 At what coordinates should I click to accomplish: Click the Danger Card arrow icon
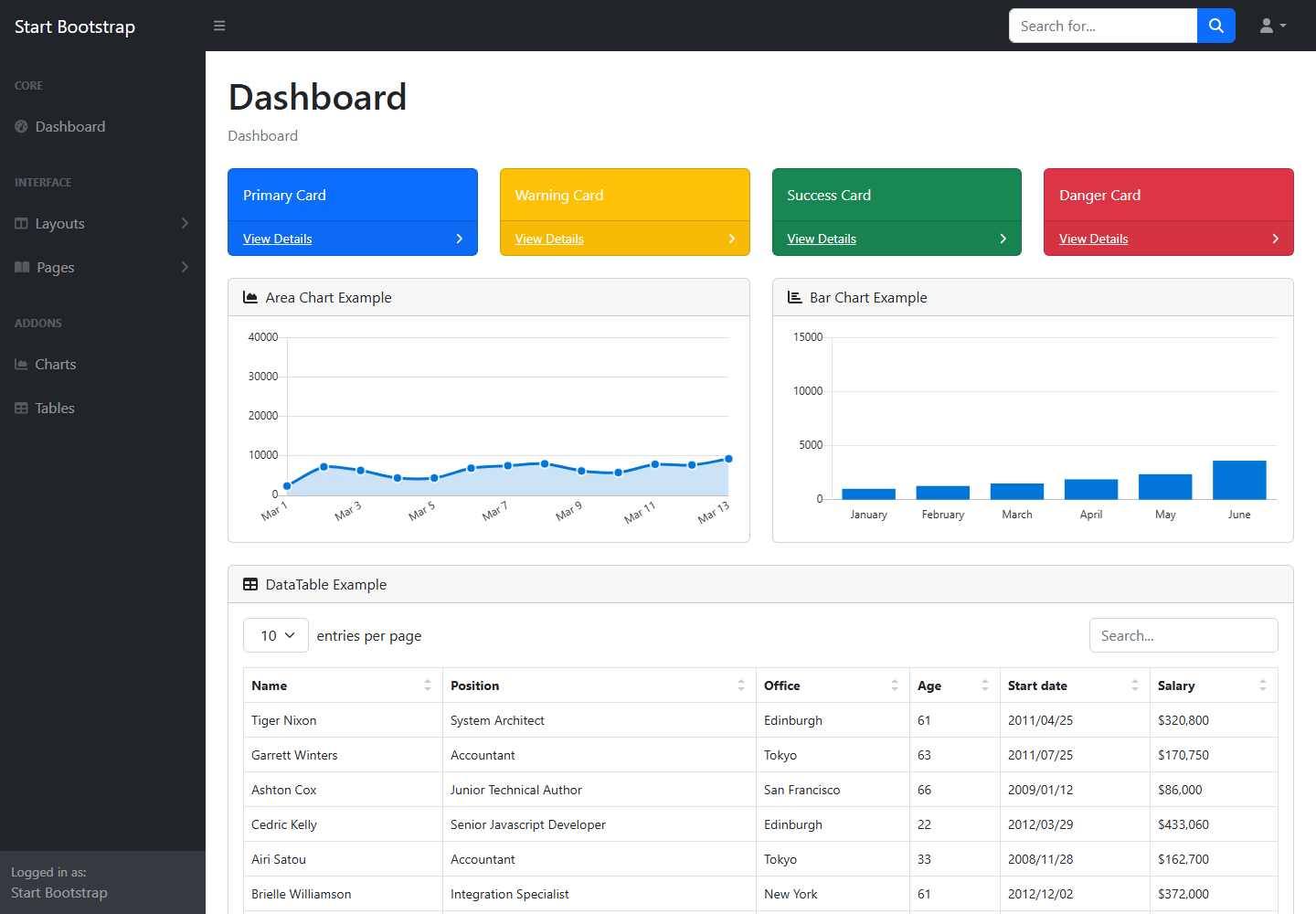point(1275,239)
